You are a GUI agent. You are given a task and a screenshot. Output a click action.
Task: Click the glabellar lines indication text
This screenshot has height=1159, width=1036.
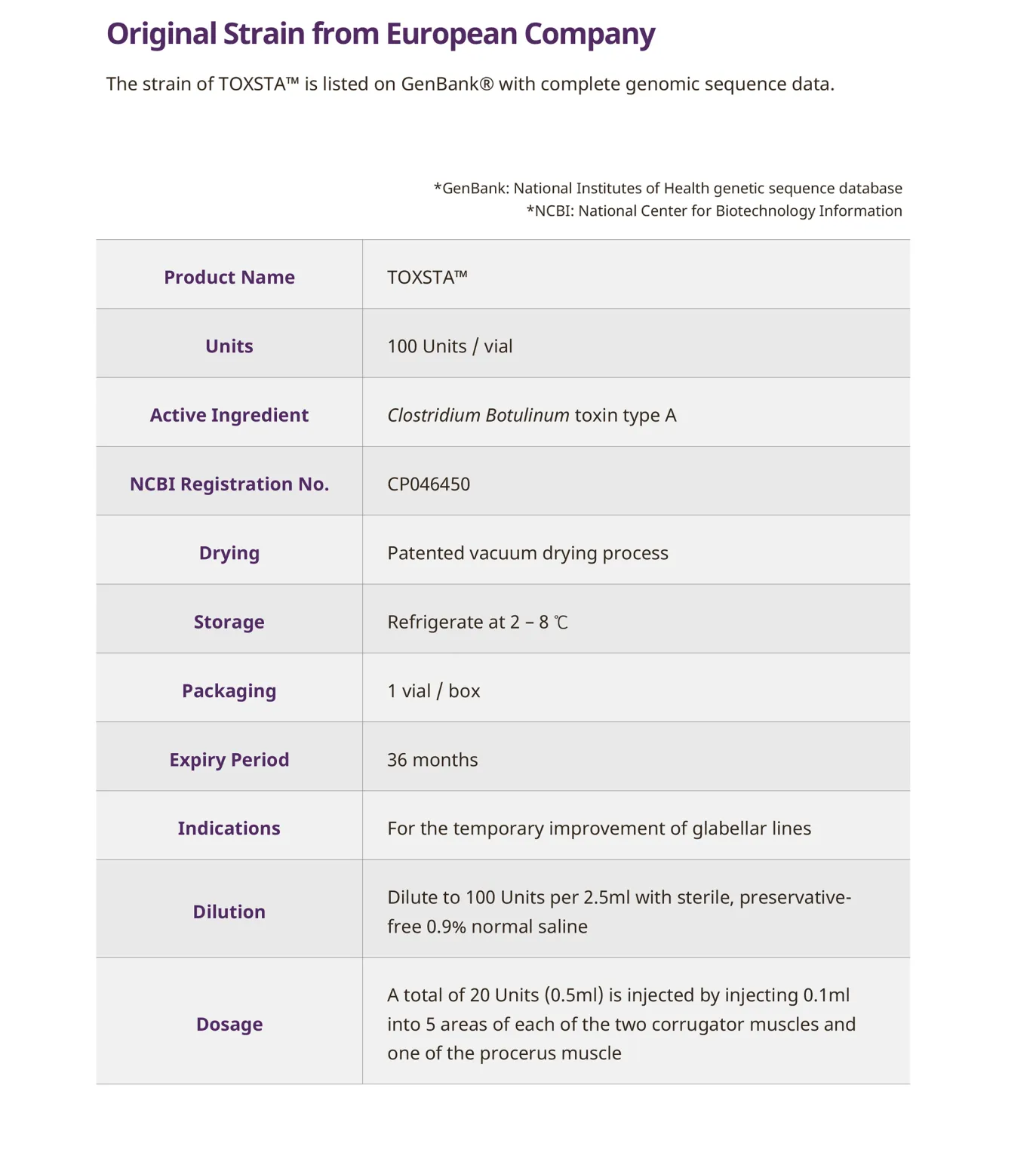coord(599,829)
